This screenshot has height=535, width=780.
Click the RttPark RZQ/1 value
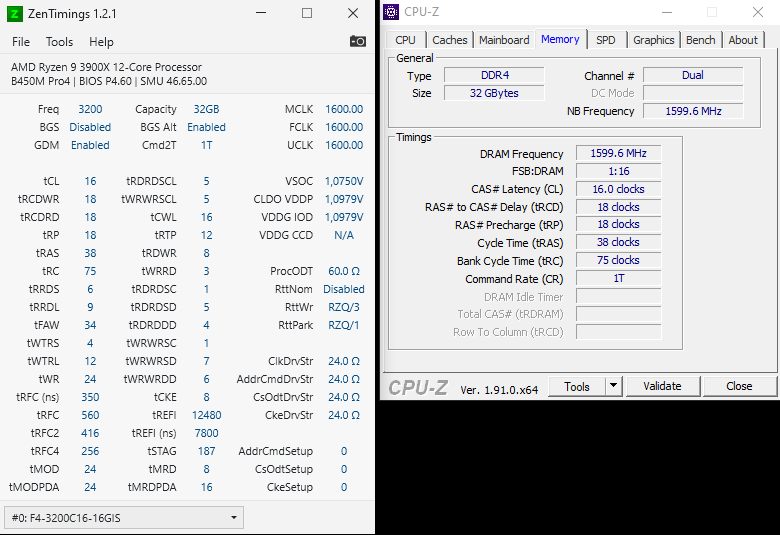pyautogui.click(x=344, y=325)
